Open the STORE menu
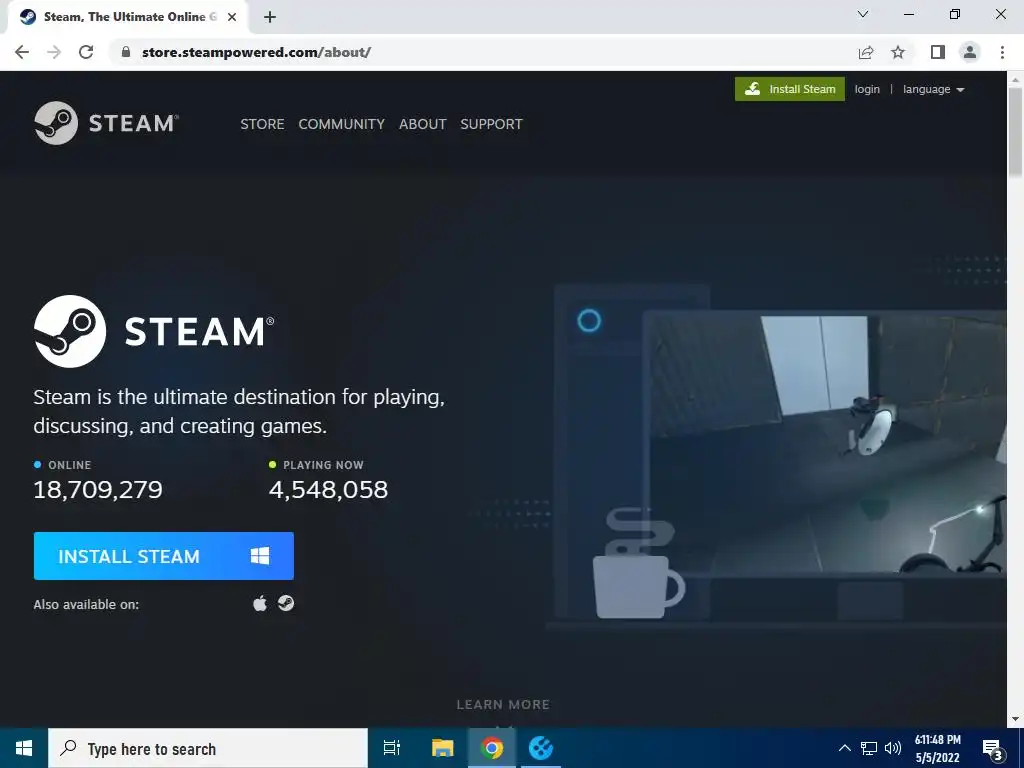1024x768 pixels. 262,124
